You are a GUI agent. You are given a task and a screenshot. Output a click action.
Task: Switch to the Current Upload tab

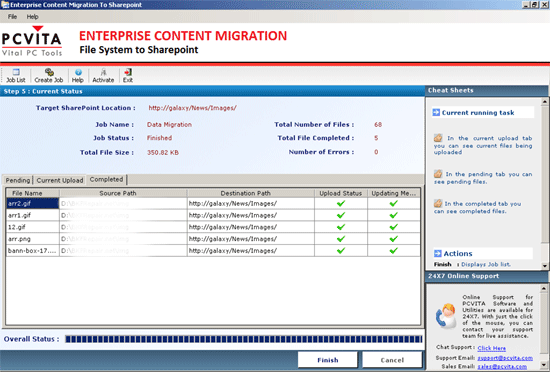(x=60, y=180)
